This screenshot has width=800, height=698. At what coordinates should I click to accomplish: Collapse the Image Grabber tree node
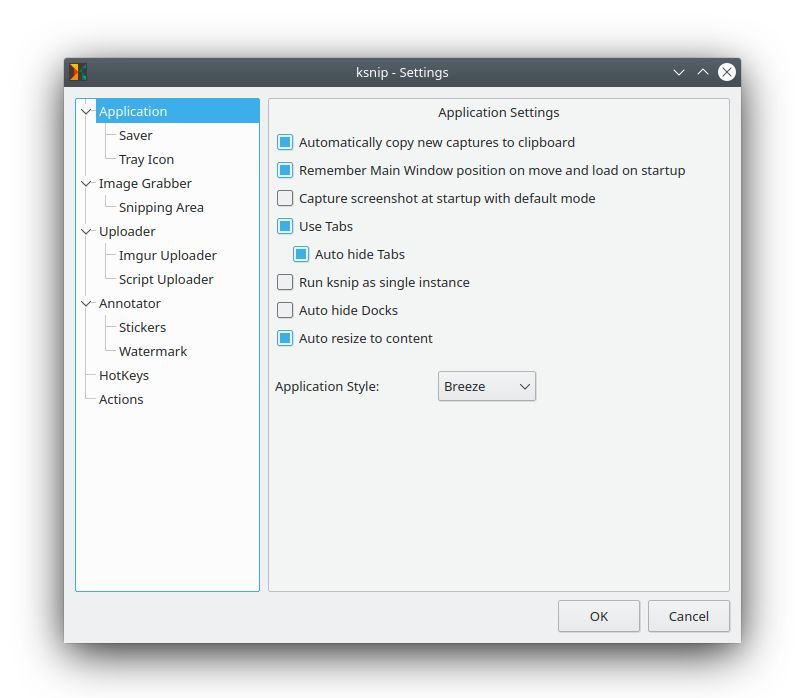coord(86,183)
